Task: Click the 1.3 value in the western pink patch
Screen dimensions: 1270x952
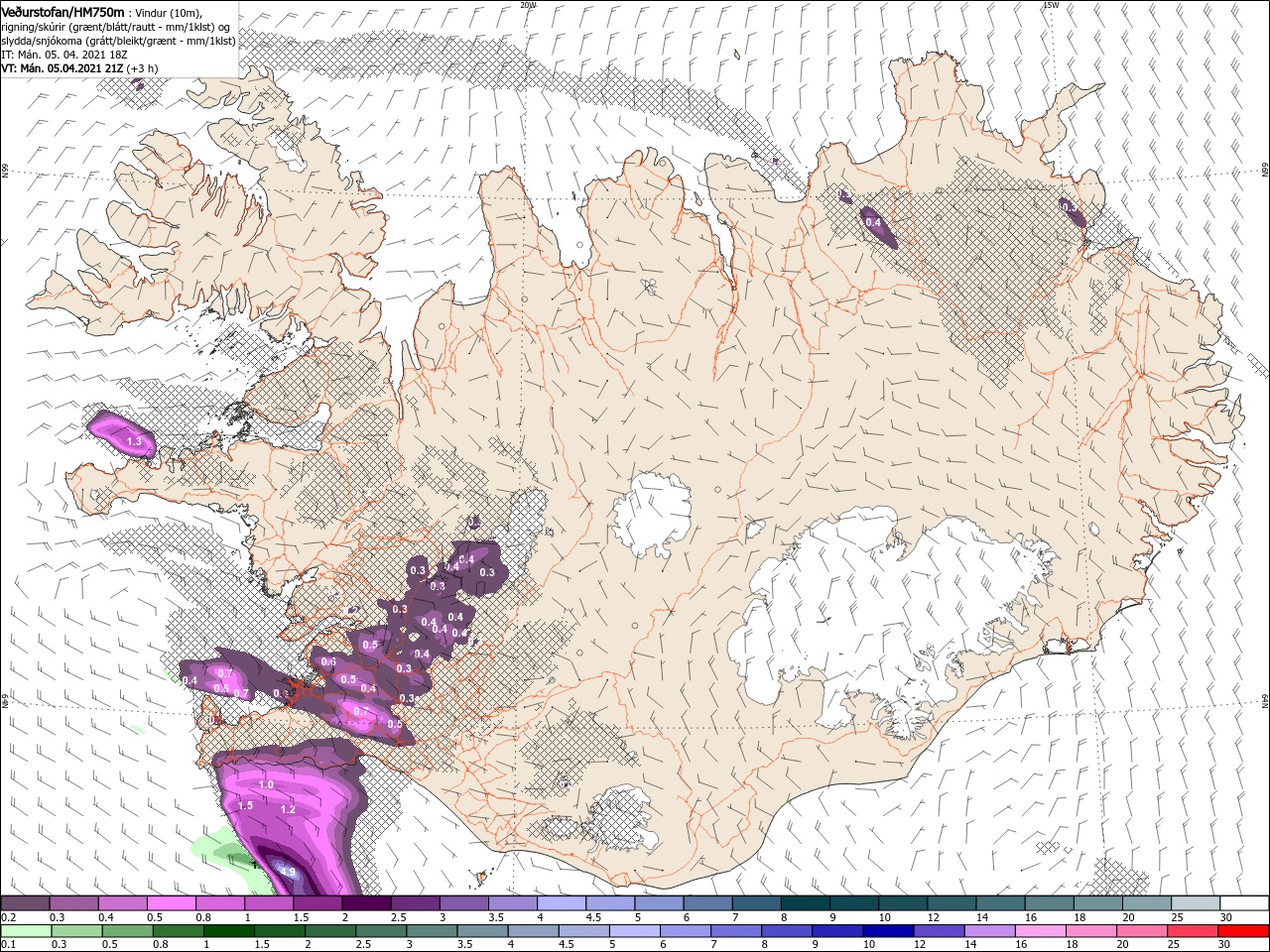Action: click(x=135, y=440)
